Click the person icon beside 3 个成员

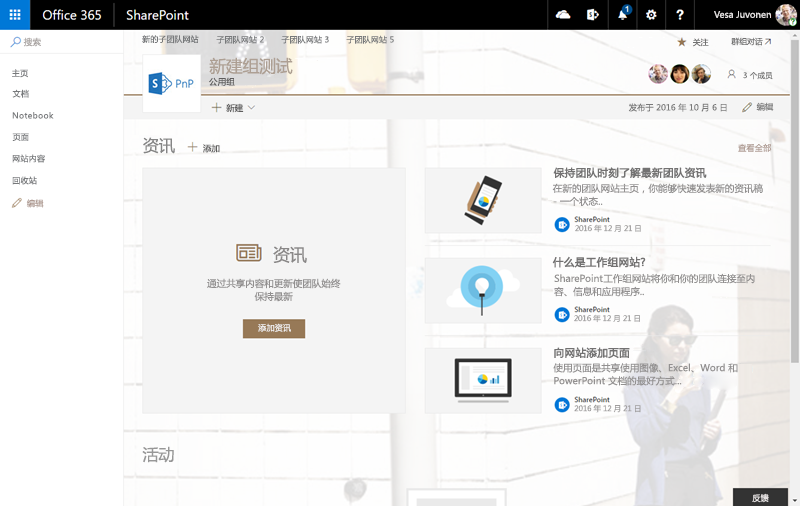pyautogui.click(x=731, y=74)
